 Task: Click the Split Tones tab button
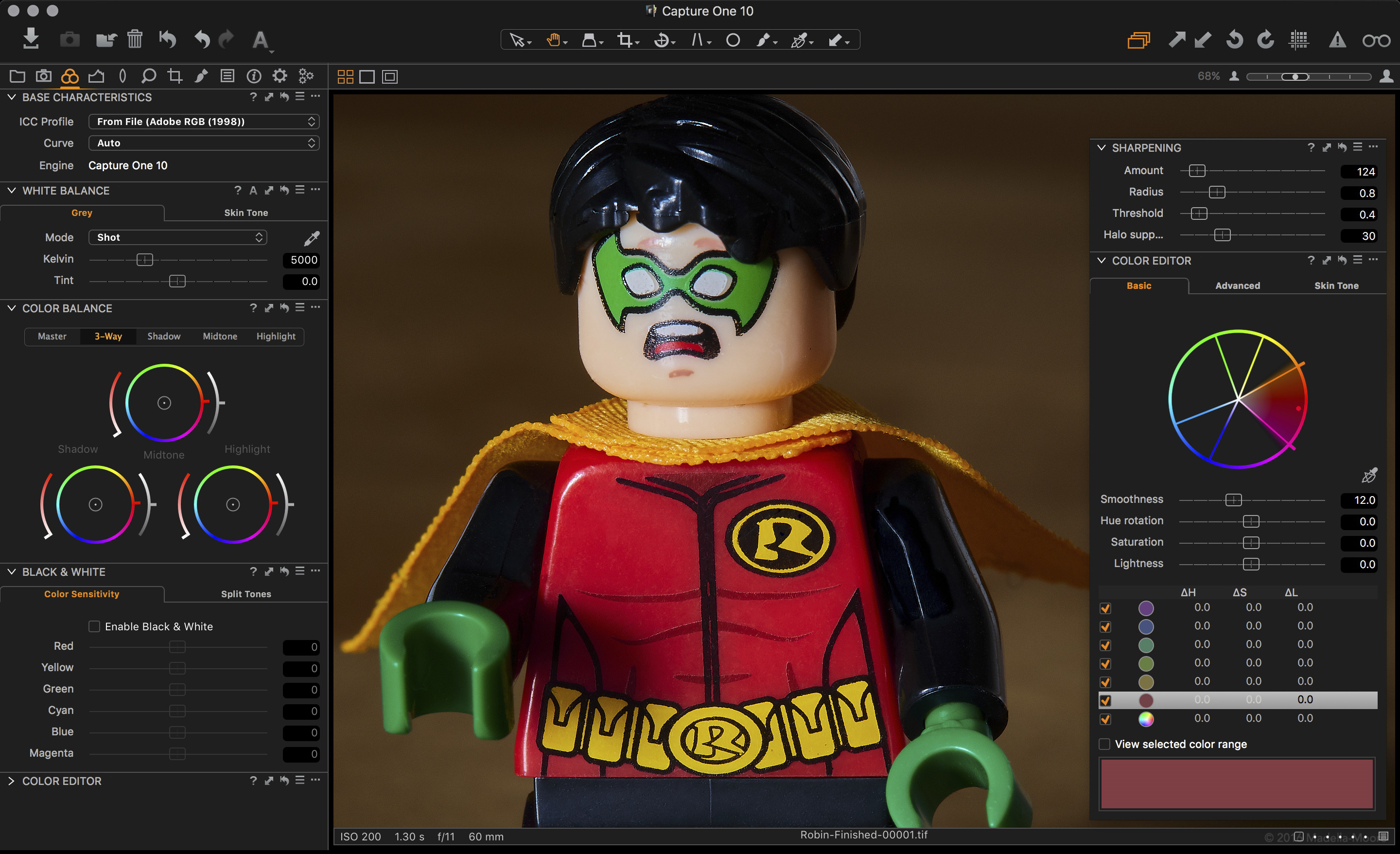pos(246,594)
